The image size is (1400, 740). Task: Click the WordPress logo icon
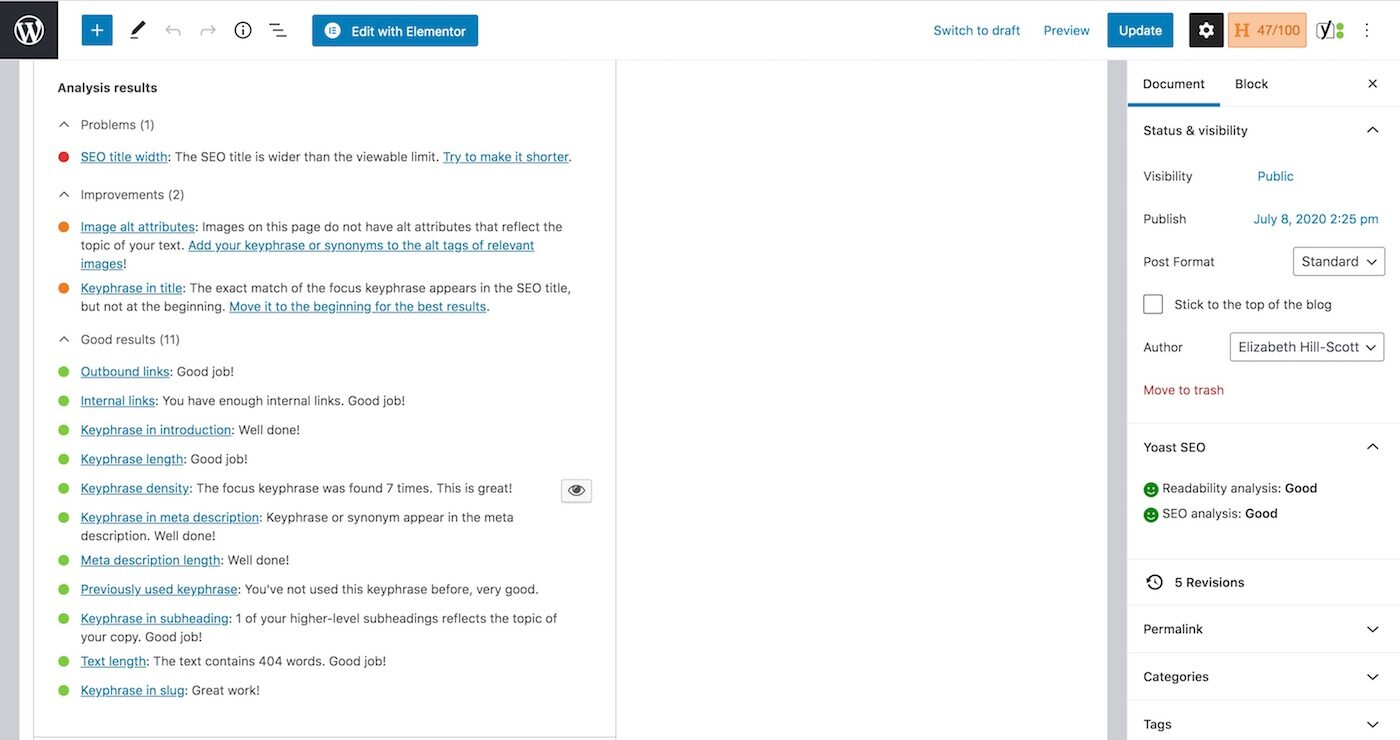coord(29,30)
